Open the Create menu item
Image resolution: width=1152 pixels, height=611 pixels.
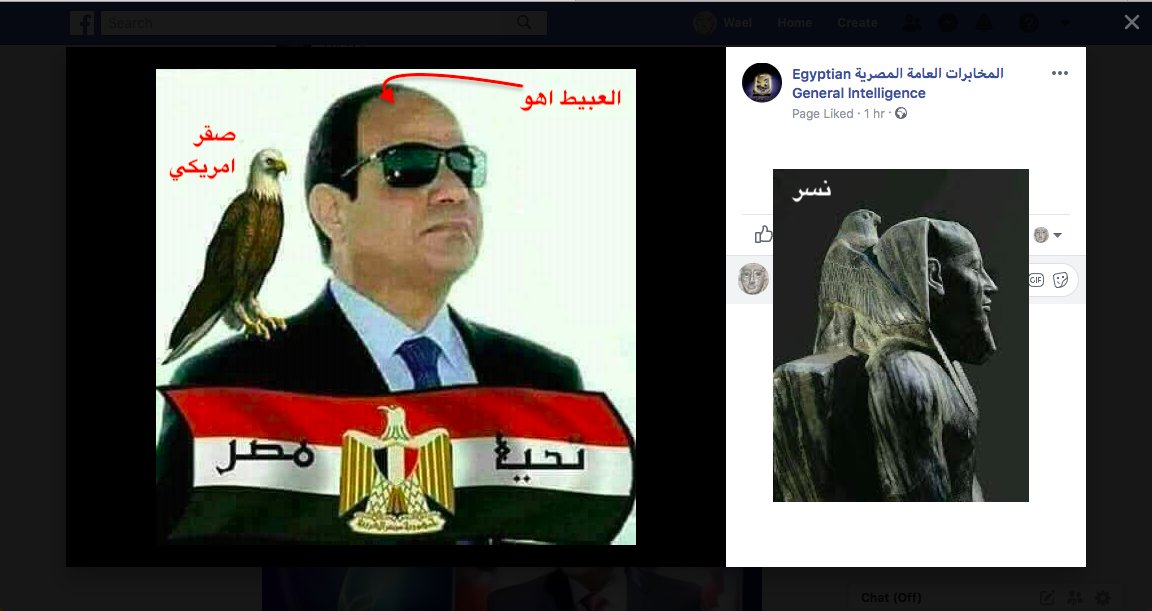pos(857,23)
